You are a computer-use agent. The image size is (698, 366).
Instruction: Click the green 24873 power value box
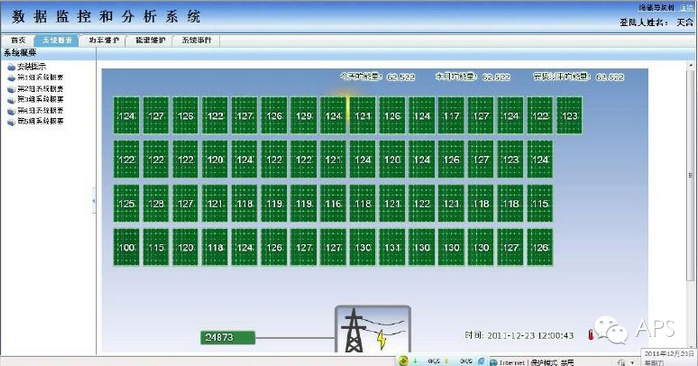click(227, 338)
